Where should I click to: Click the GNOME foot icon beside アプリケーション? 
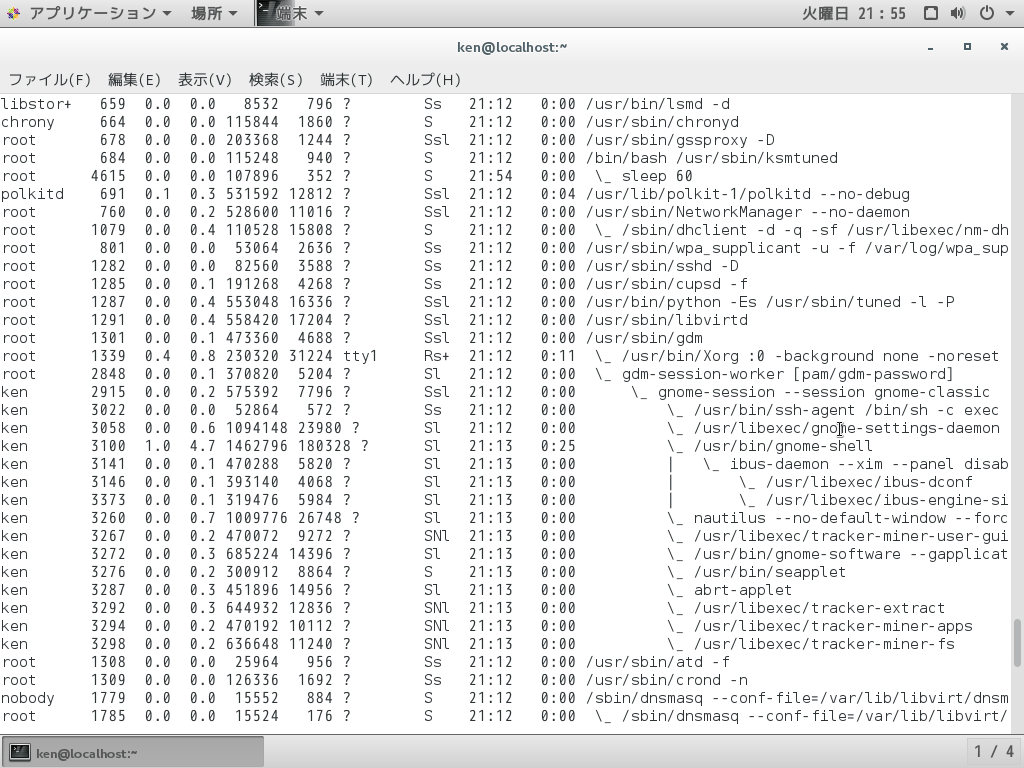14,13
